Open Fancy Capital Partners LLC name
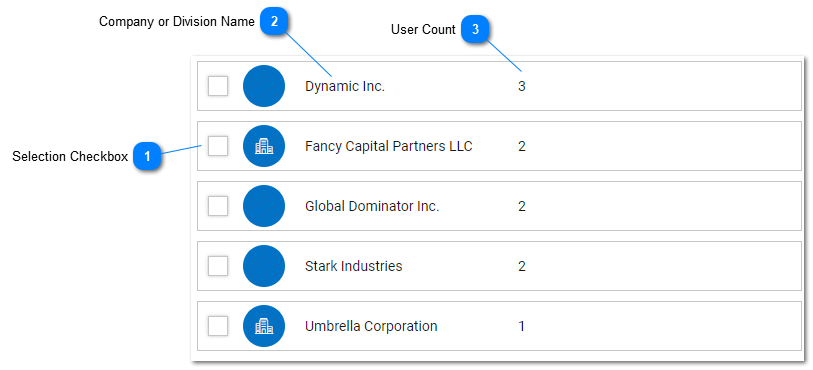Viewport: 813px width, 370px height. point(389,147)
